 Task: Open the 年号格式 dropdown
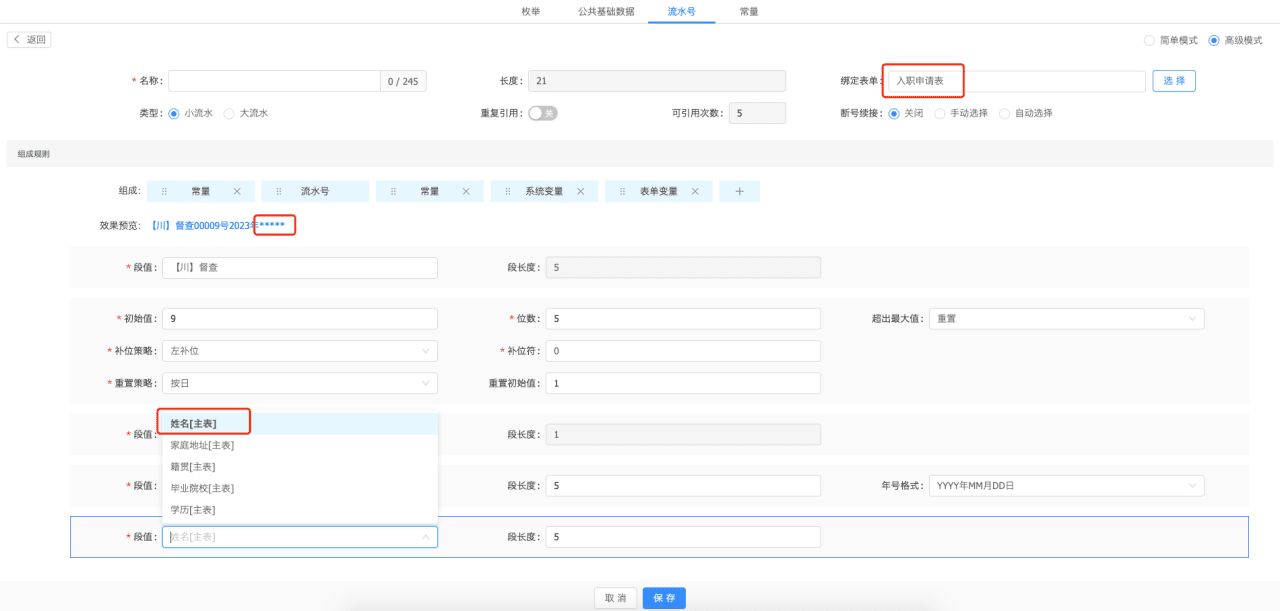1066,485
